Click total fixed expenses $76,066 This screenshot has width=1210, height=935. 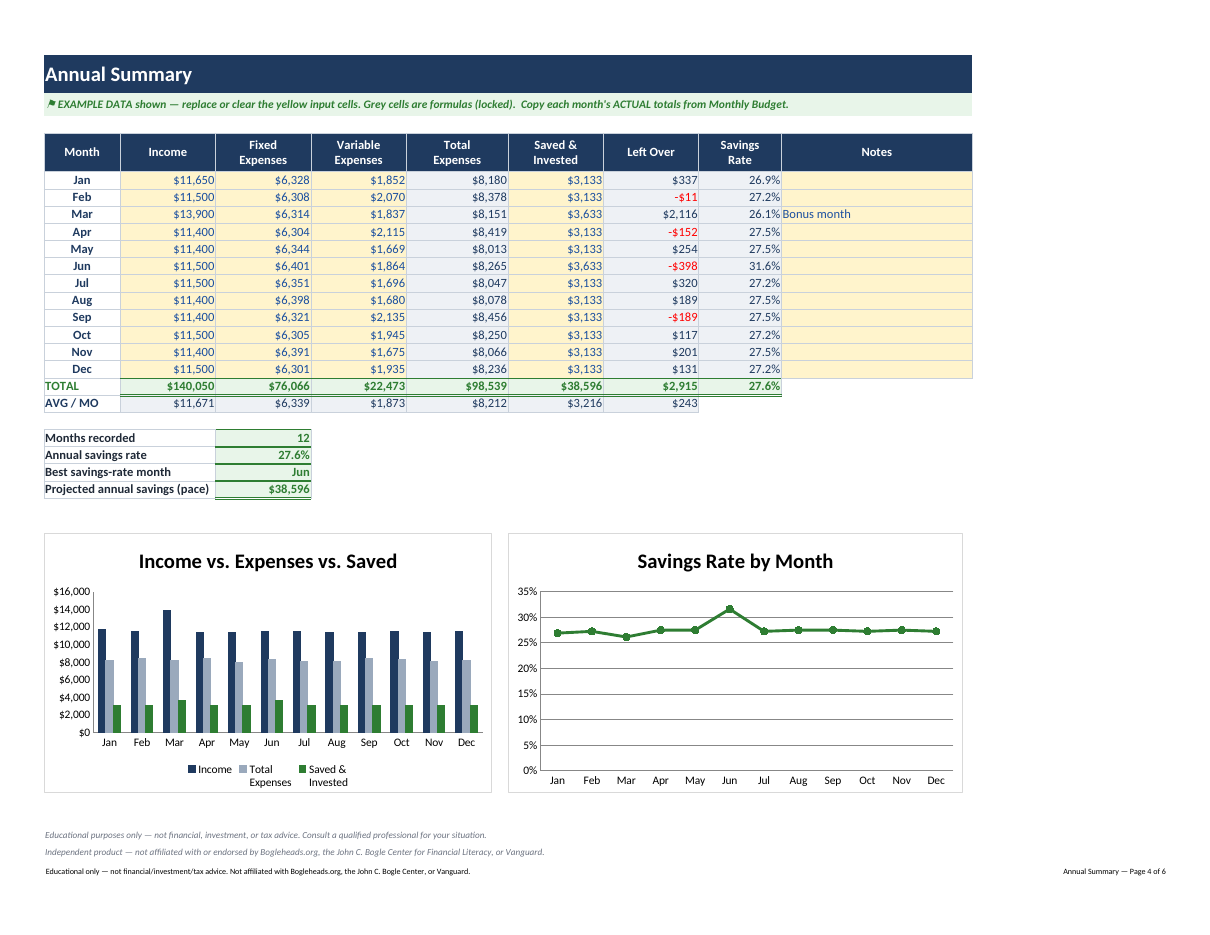coord(263,386)
